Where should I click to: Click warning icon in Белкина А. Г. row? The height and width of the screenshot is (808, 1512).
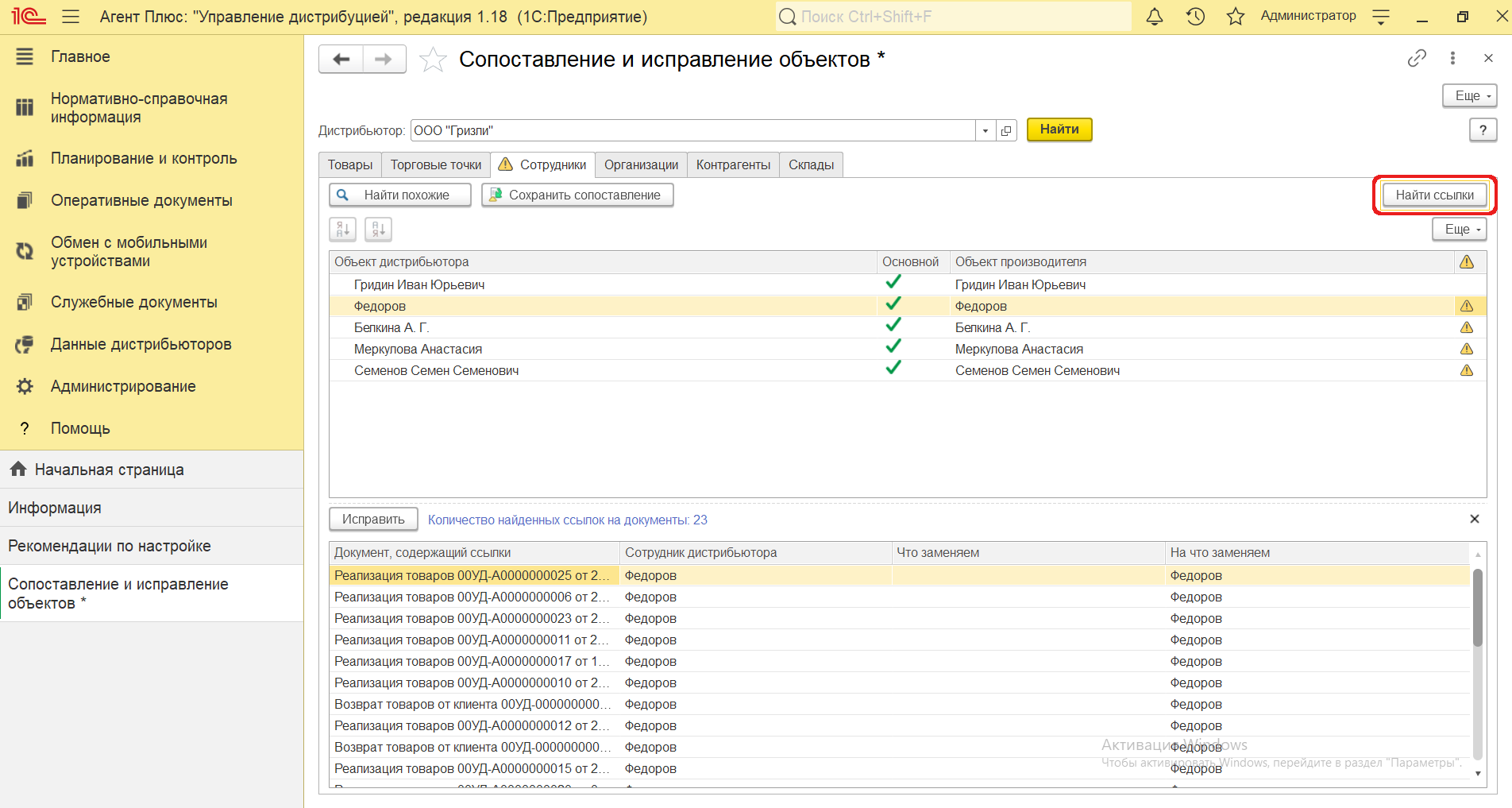pos(1467,327)
